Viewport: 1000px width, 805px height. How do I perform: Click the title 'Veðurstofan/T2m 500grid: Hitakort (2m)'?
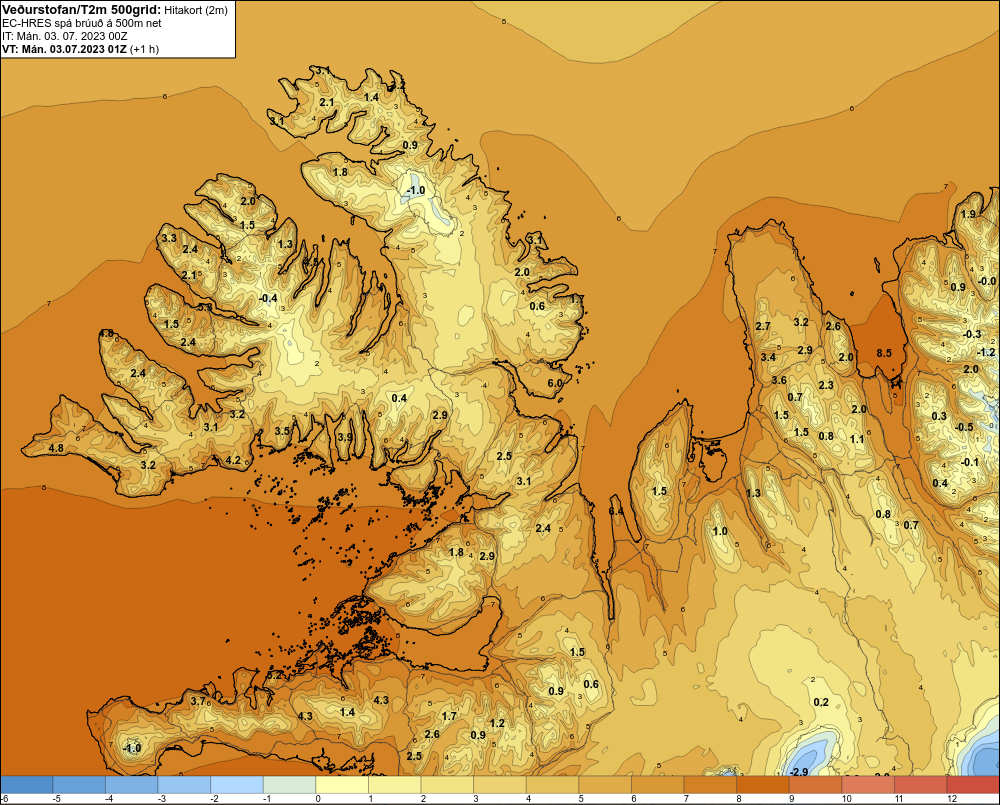(114, 9)
